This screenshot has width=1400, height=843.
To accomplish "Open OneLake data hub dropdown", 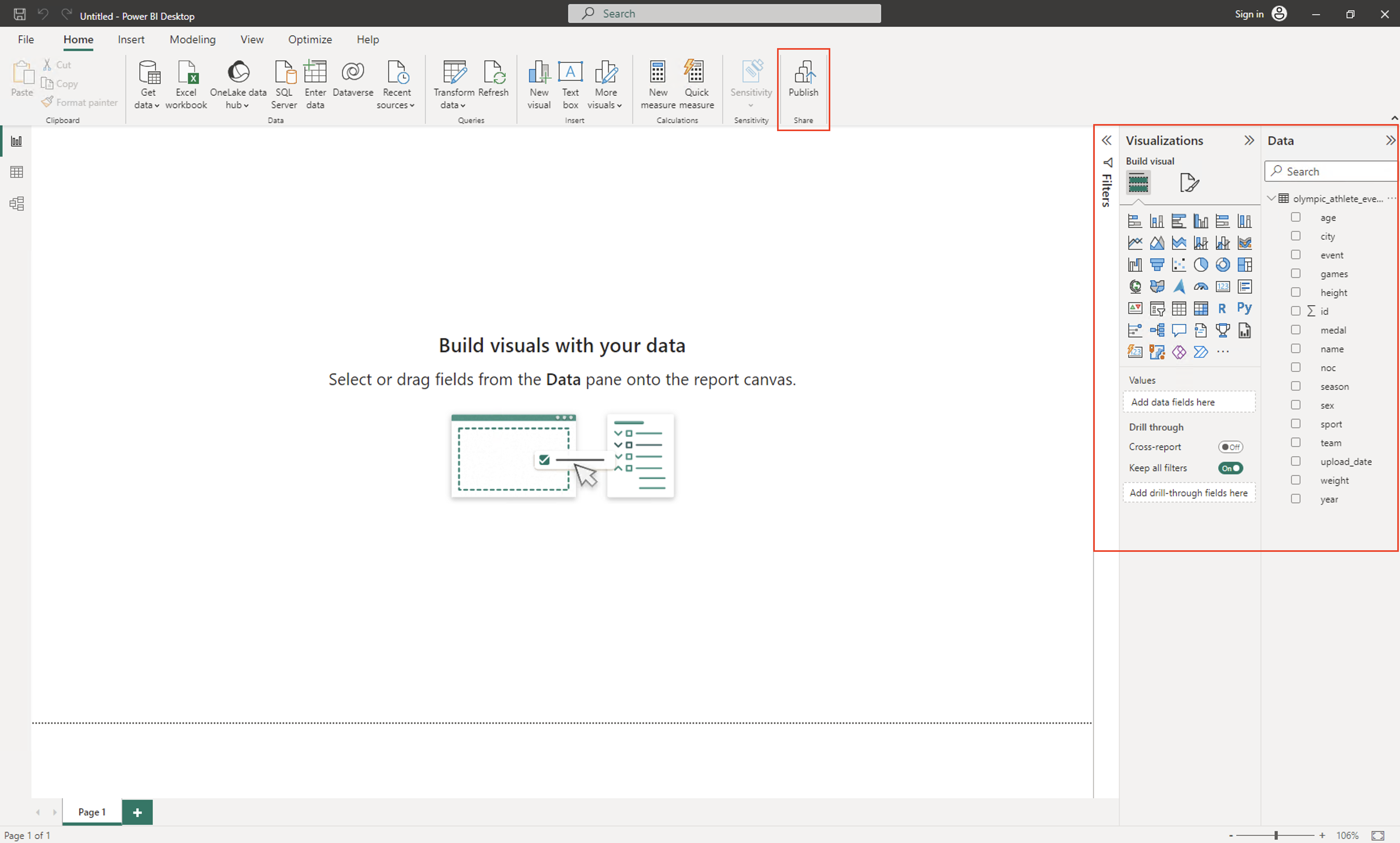I will 238,85.
